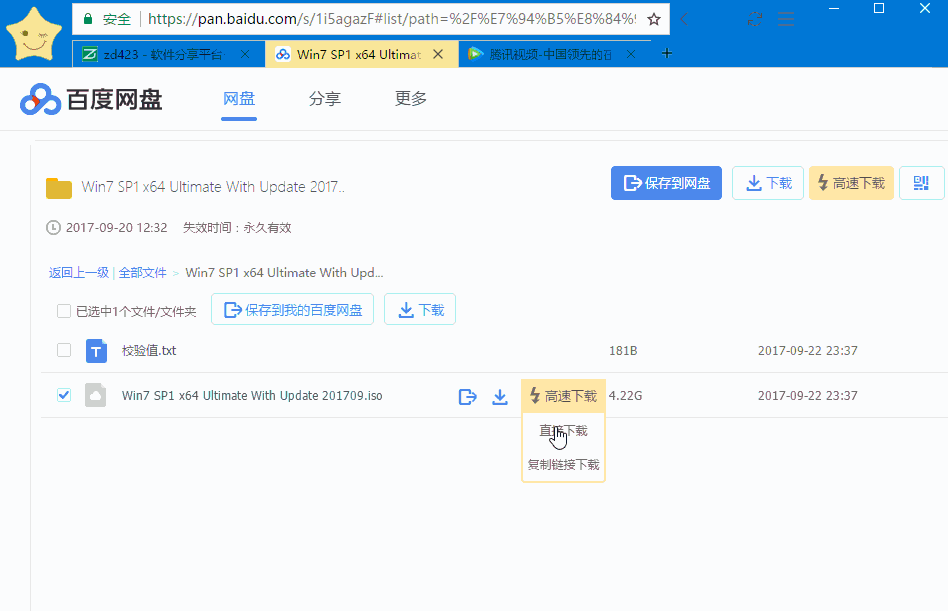
Task: Choose 直接下载 from the dropdown
Action: pos(563,431)
